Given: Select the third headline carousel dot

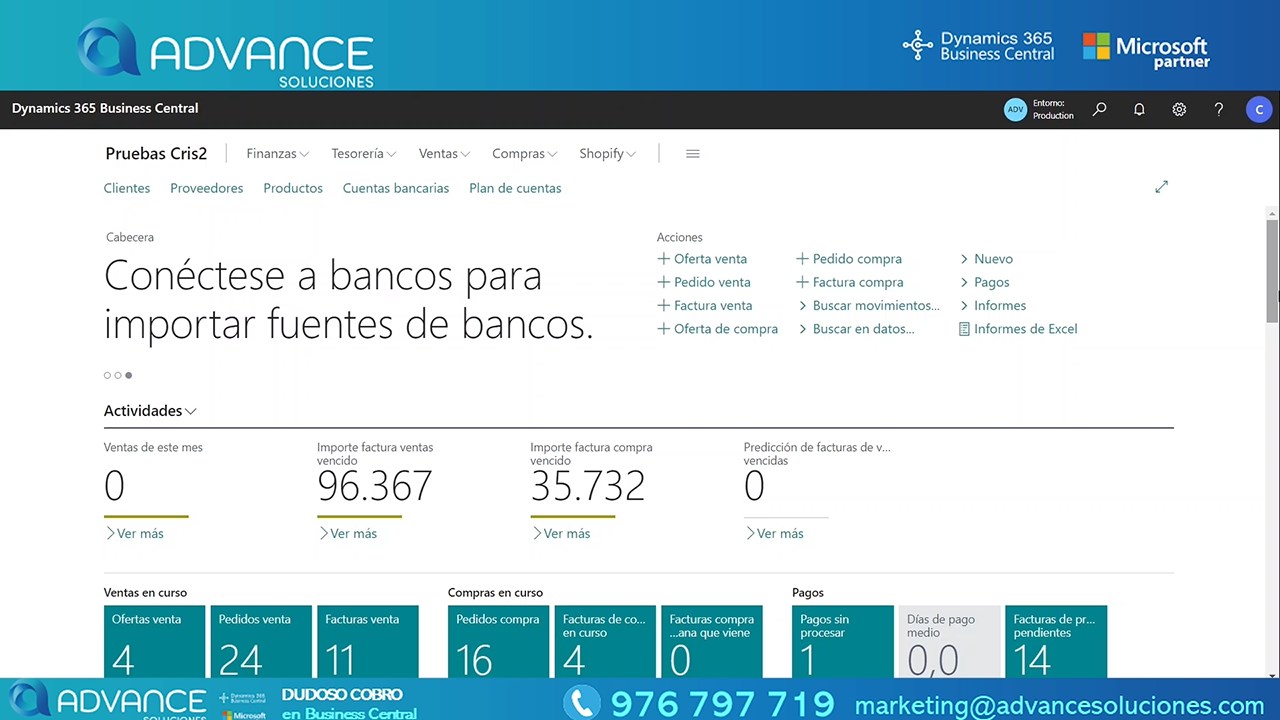Looking at the screenshot, I should pos(128,375).
